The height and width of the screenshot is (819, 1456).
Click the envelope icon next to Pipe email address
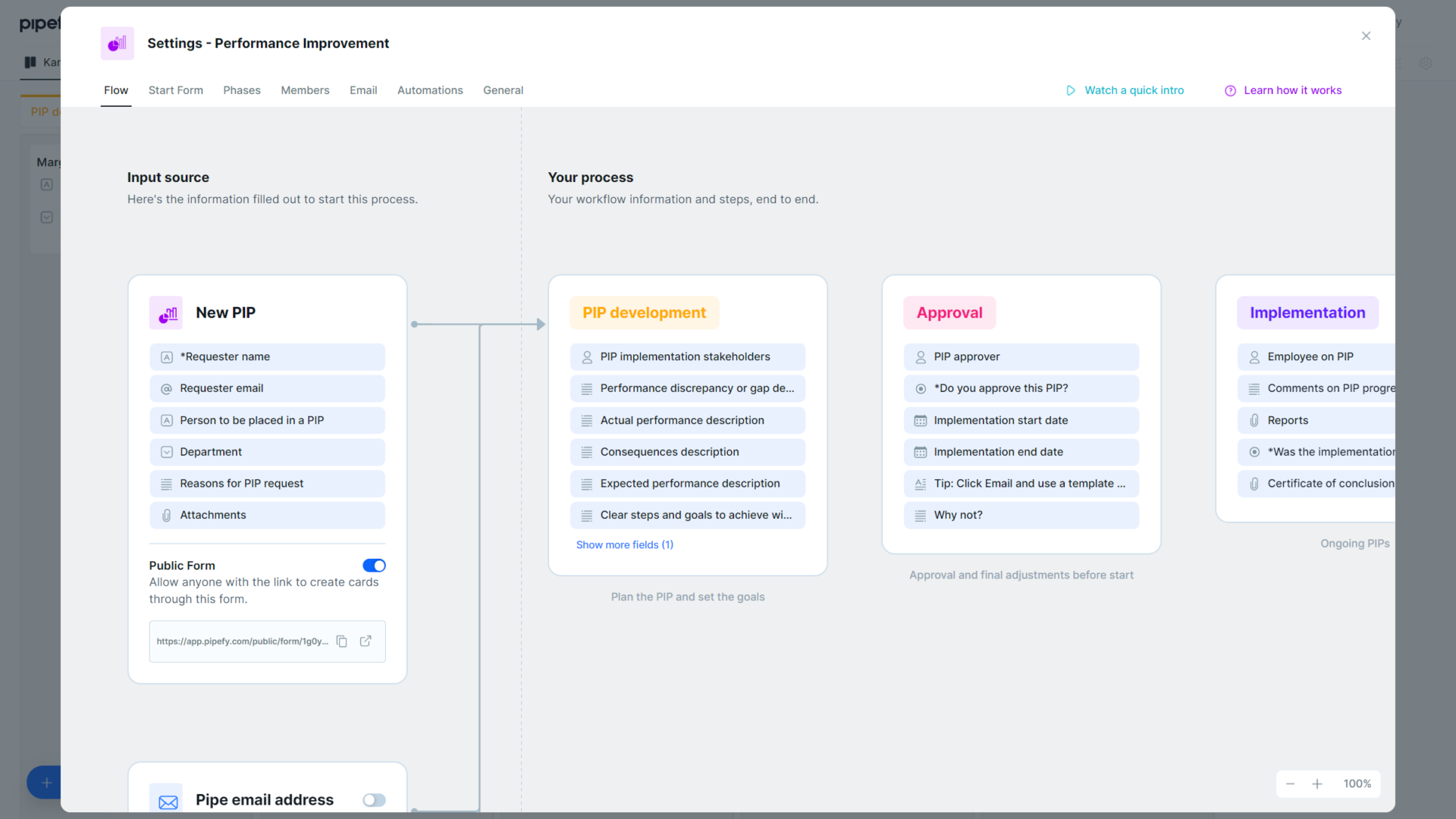(x=168, y=799)
